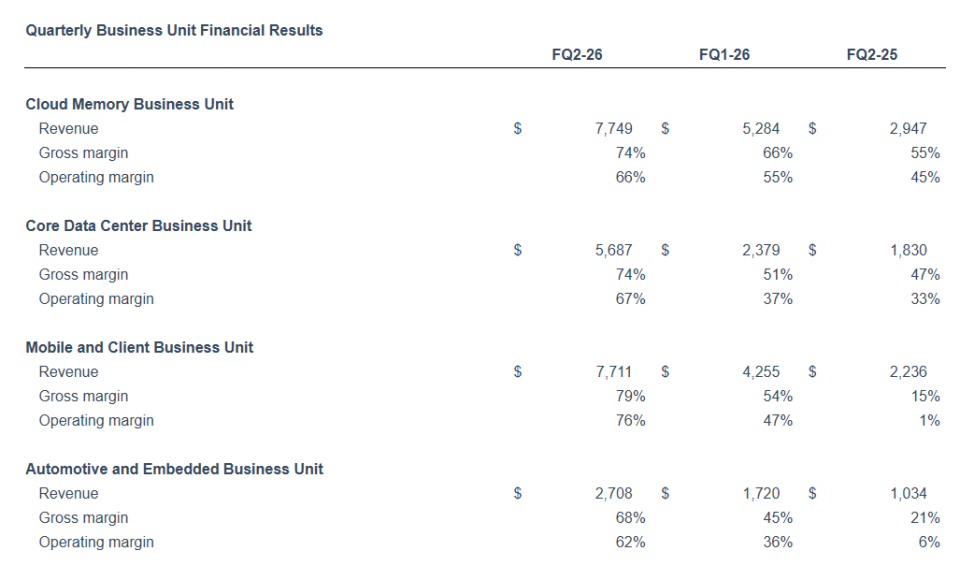Click Mobile and Client revenue value 7,711
960x580 pixels.
pyautogui.click(x=613, y=372)
